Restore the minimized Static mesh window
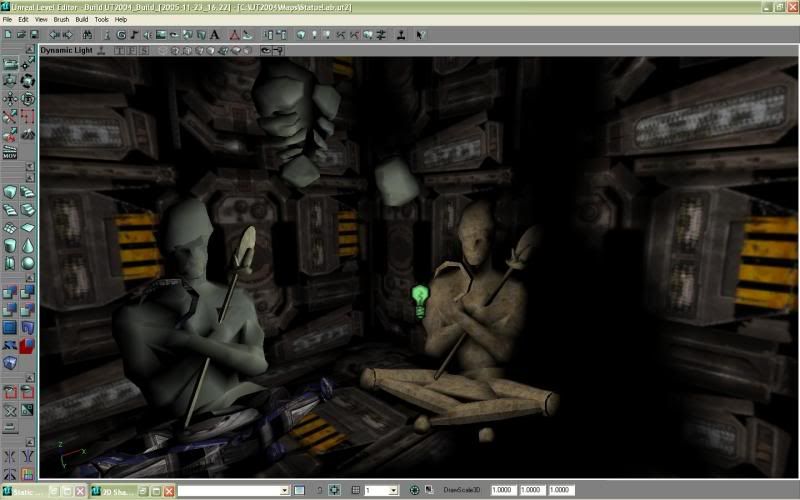800x500 pixels. 54,491
